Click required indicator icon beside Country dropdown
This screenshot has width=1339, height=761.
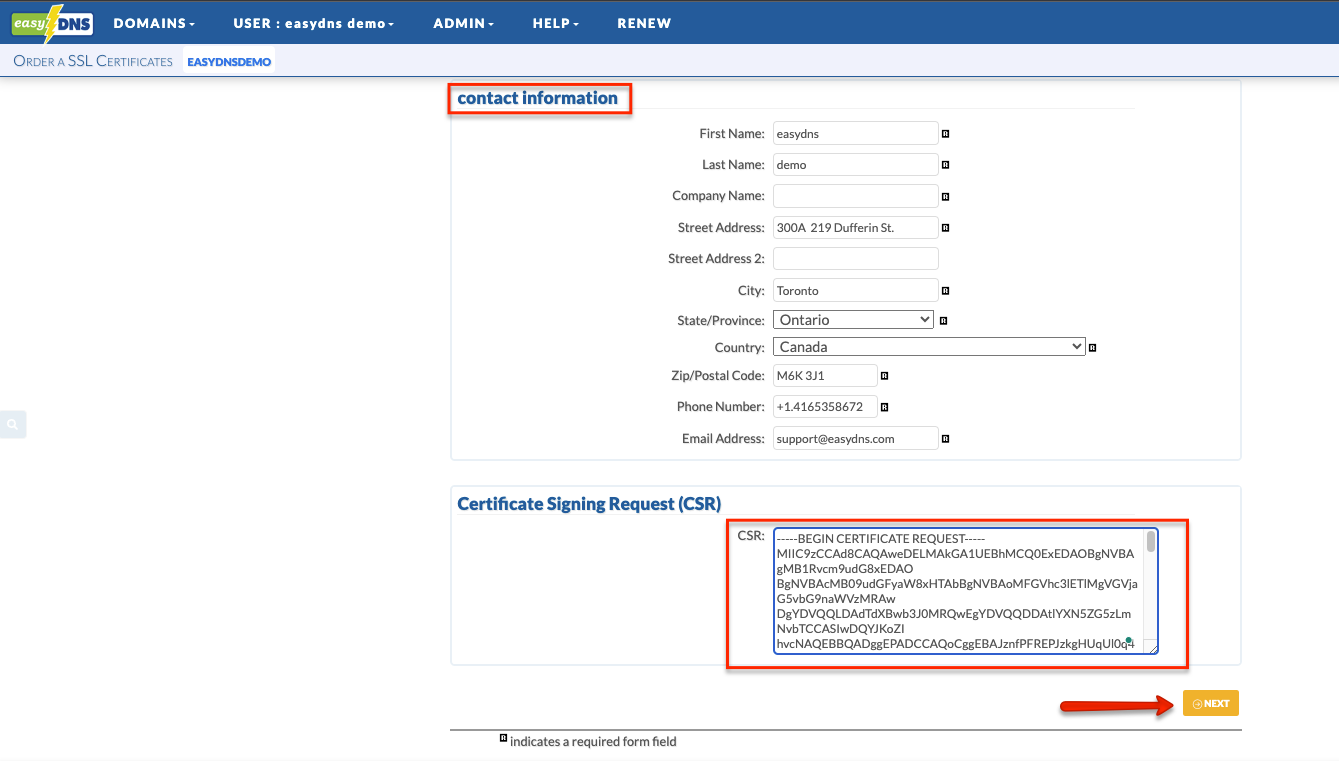(x=1093, y=348)
